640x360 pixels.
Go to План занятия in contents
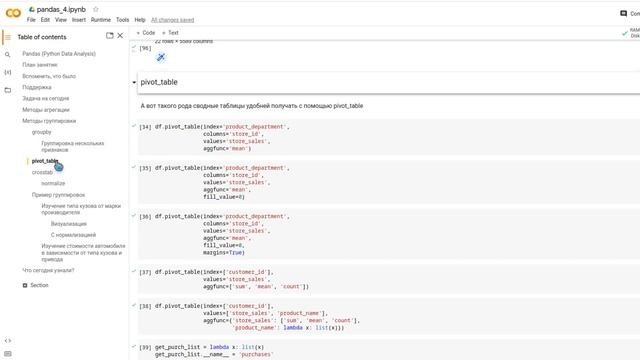40,65
